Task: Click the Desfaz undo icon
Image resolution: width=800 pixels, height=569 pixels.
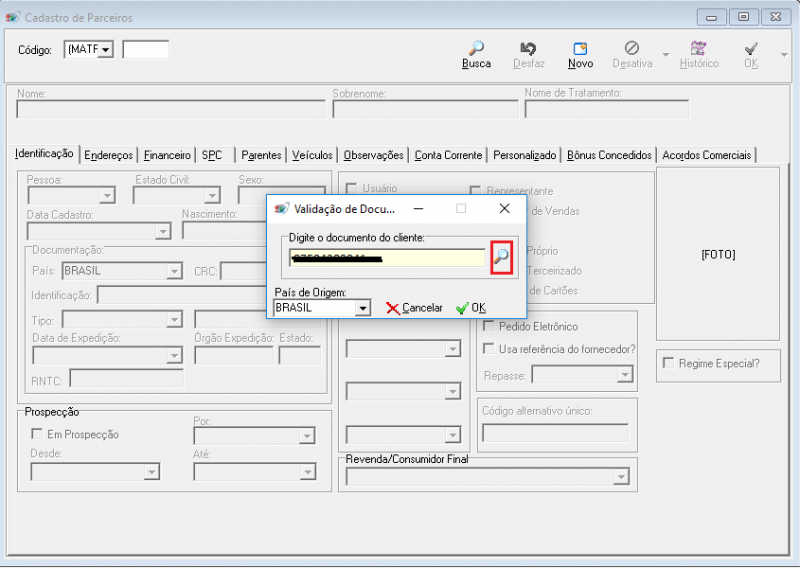Action: click(x=528, y=49)
